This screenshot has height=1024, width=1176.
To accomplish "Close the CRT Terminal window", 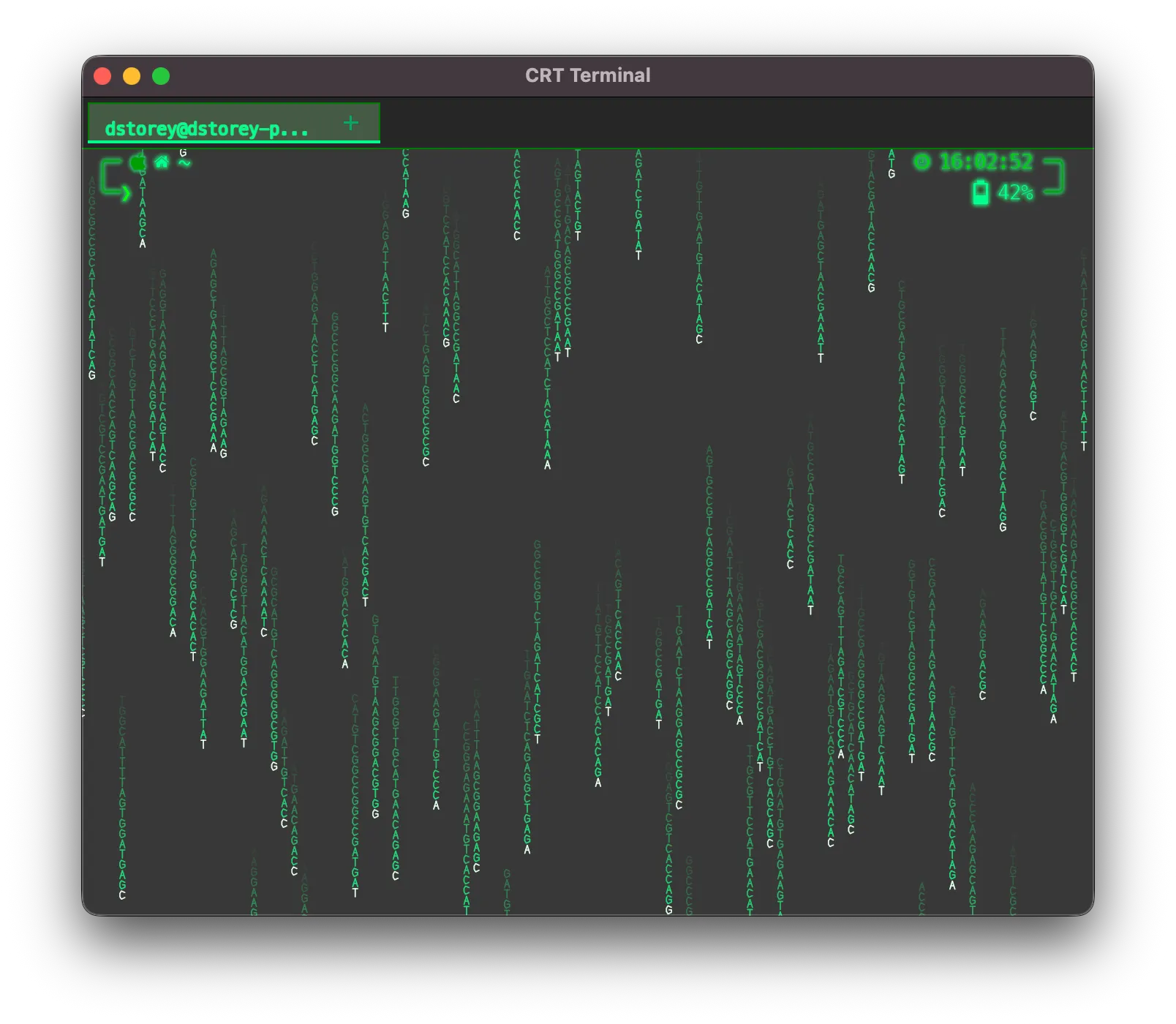I will click(102, 76).
